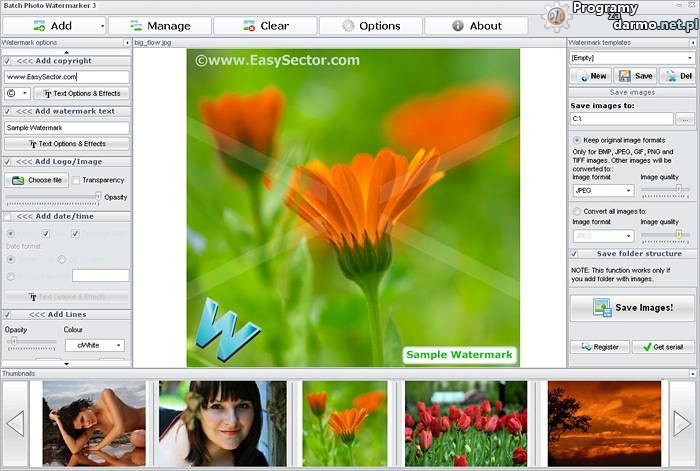Viewport: 700px width, 471px height.
Task: Click the Get serial! button
Action: [663, 347]
